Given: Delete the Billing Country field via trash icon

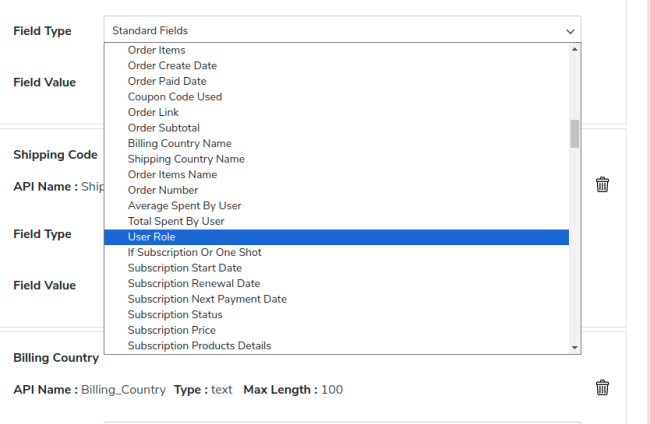Looking at the screenshot, I should click(602, 388).
